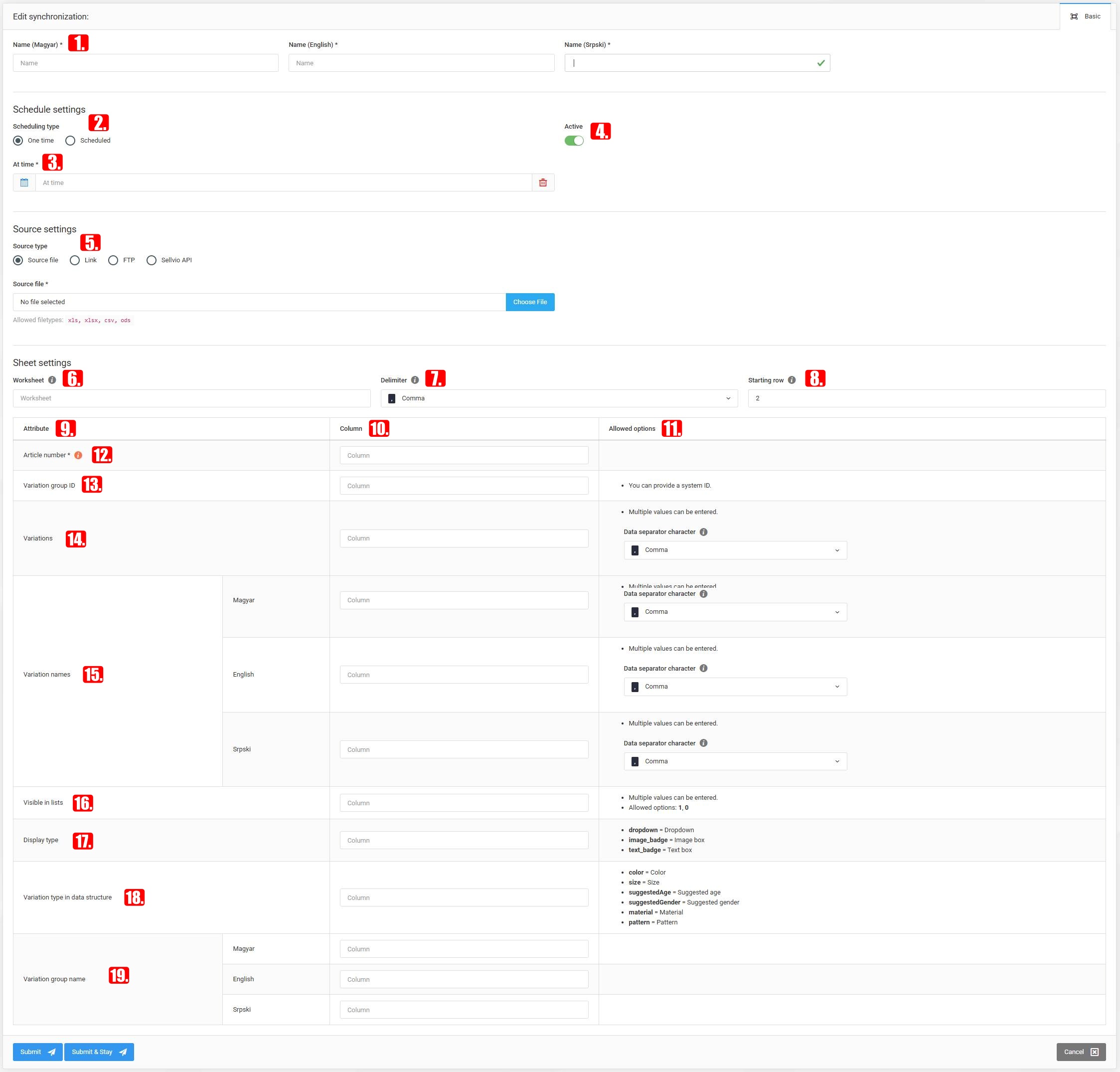Image resolution: width=1120 pixels, height=1072 pixels.
Task: Click the Cancel button
Action: [x=1081, y=1052]
